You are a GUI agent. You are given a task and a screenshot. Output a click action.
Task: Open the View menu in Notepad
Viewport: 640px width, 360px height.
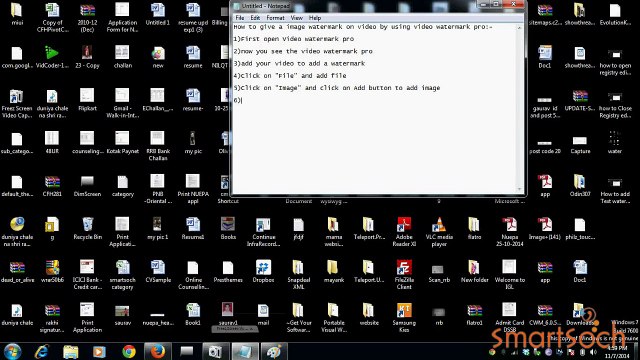(x=297, y=18)
